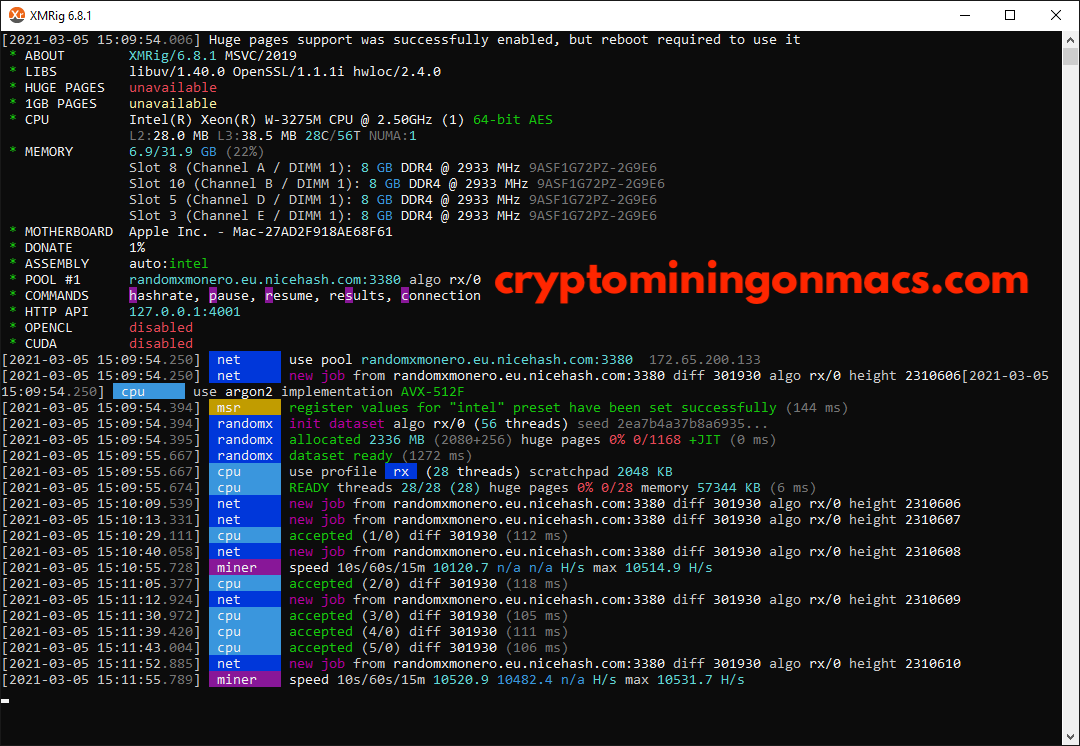The width and height of the screenshot is (1080, 746).
Task: Click the "L3:38.5 MB" cache value
Action: 256,136
